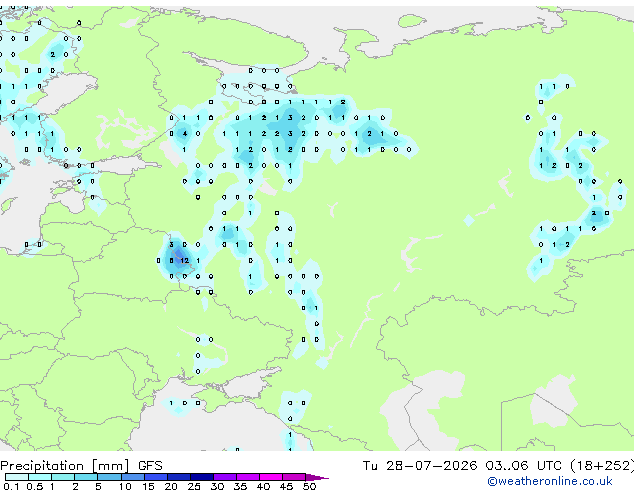
Task: Click the 1–2 mm legend color swatch
Action: pyautogui.click(x=63, y=477)
